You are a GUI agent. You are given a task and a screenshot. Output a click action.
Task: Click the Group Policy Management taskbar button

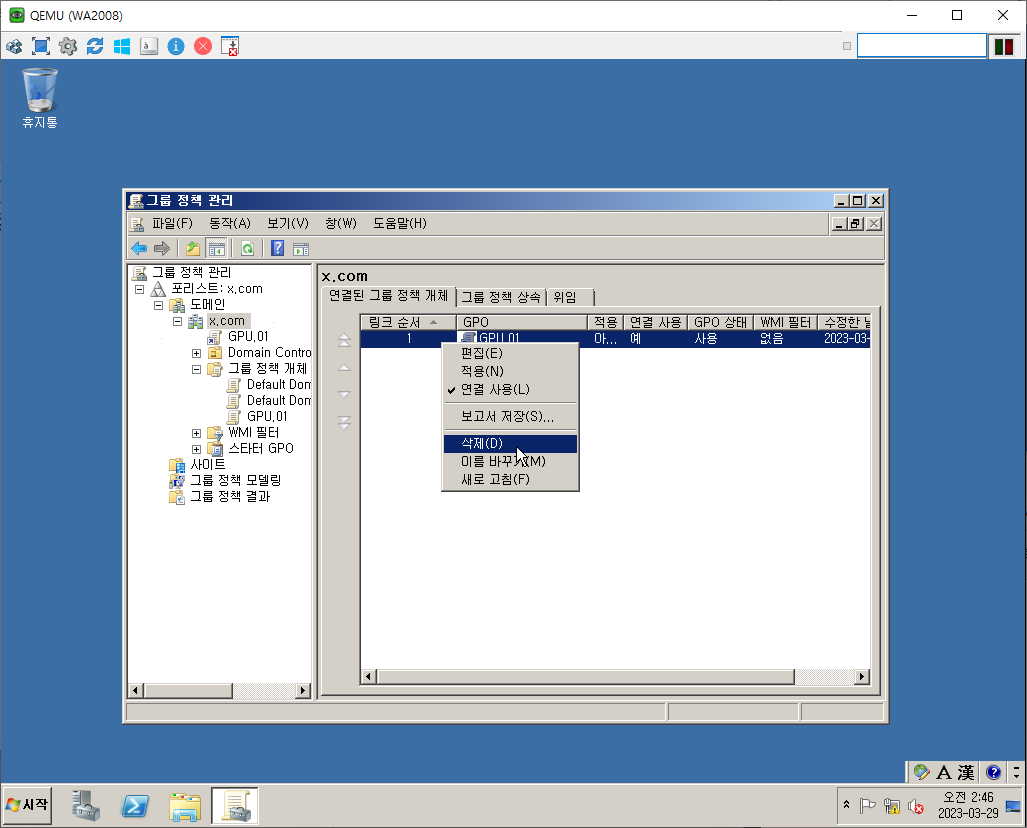pyautogui.click(x=234, y=805)
